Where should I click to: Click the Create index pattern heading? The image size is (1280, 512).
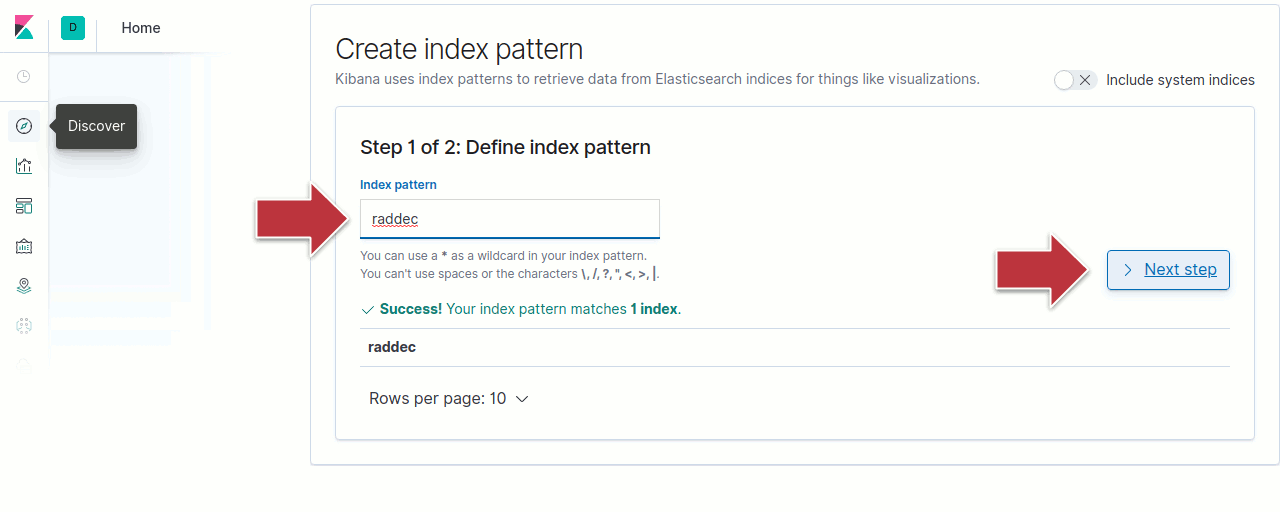pos(459,49)
